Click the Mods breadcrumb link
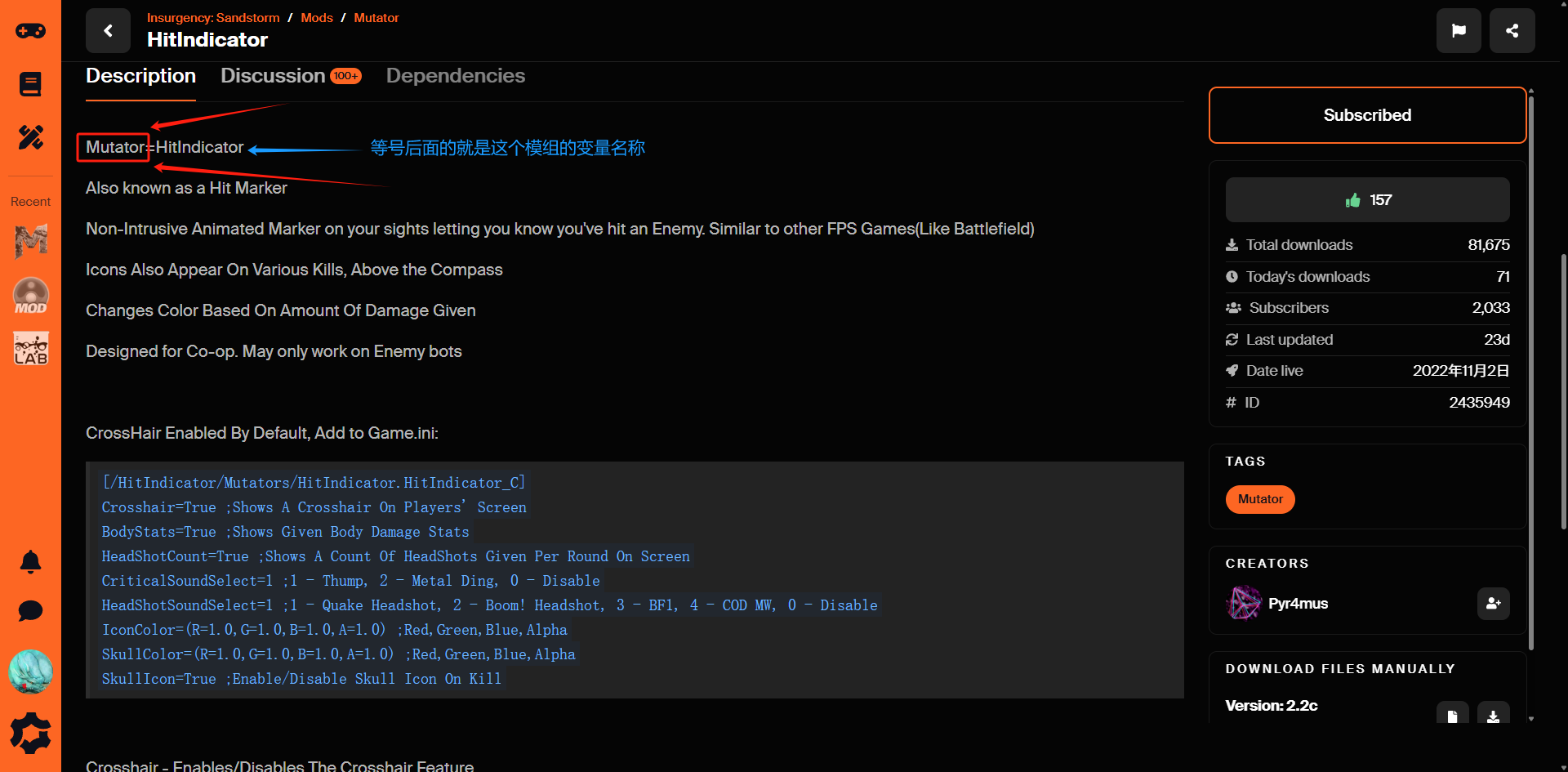 click(317, 18)
